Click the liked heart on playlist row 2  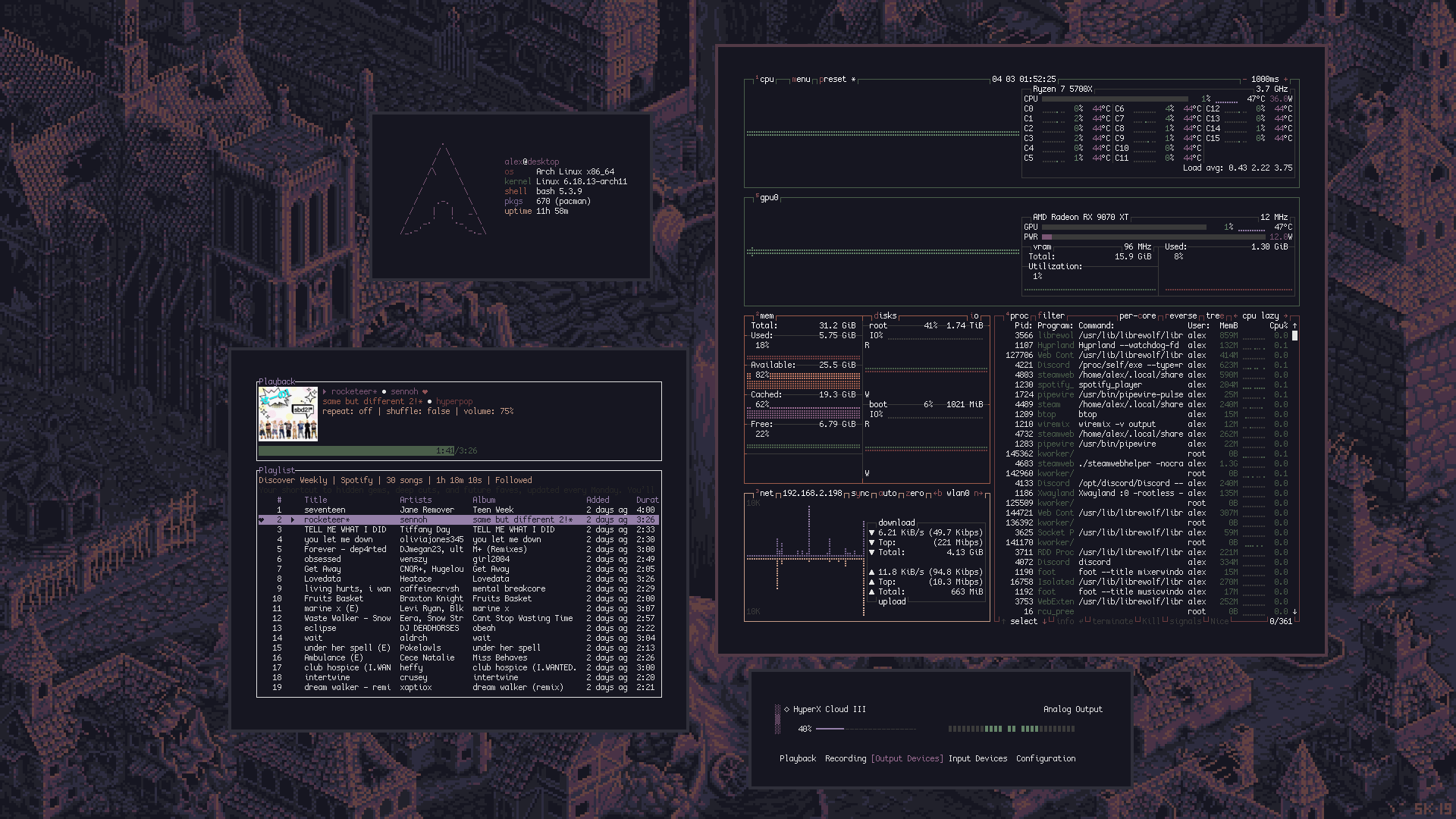click(262, 520)
